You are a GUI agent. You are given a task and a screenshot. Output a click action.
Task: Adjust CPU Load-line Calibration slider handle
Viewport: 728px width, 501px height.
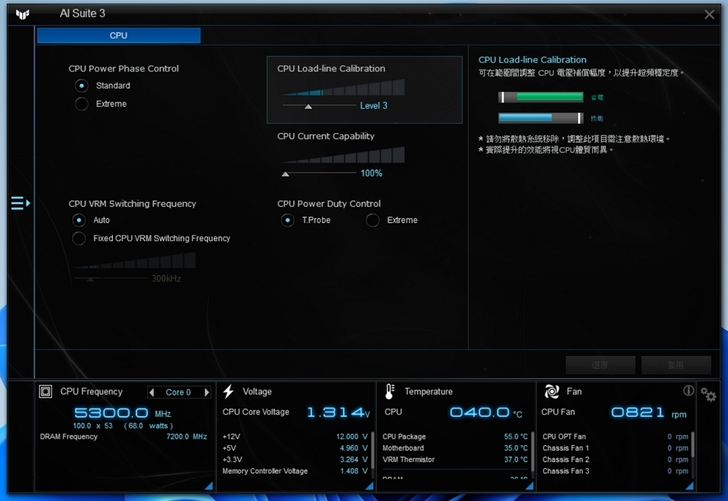coord(308,107)
